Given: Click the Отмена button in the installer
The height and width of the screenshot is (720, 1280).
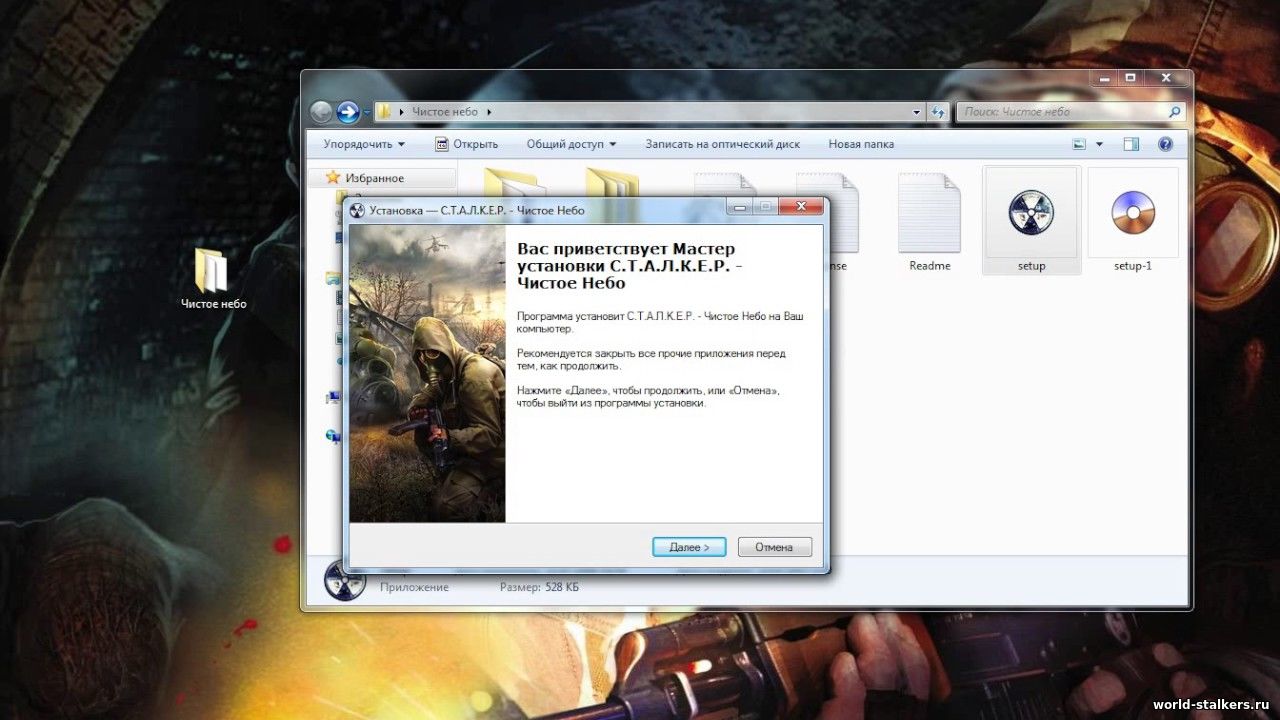Looking at the screenshot, I should click(x=775, y=547).
